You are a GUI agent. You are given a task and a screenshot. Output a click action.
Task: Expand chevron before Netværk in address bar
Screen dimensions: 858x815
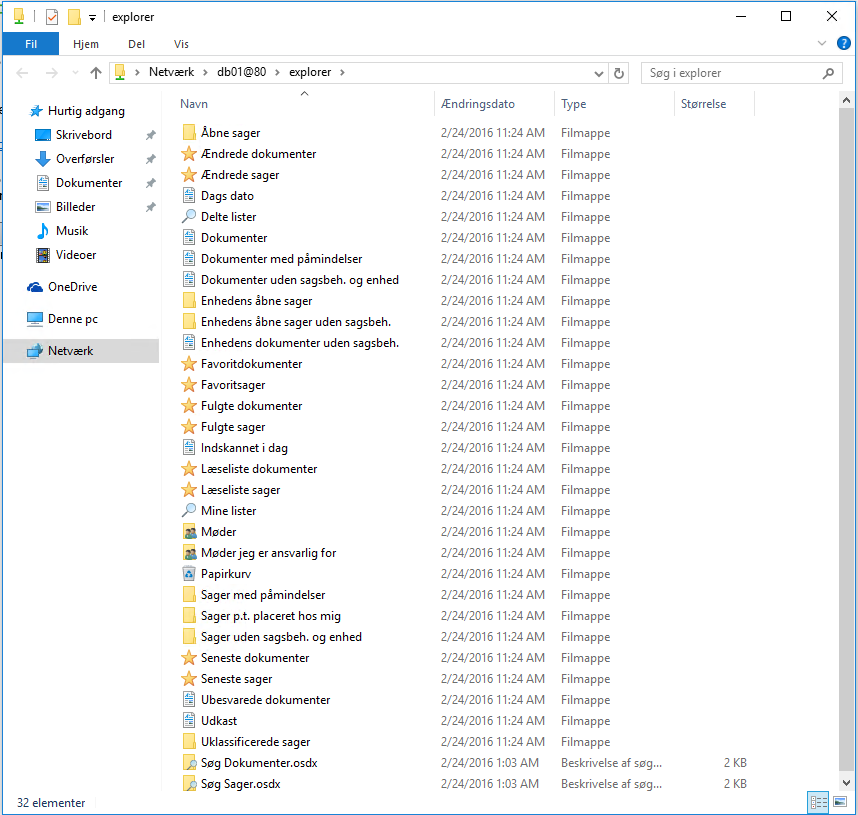(137, 72)
